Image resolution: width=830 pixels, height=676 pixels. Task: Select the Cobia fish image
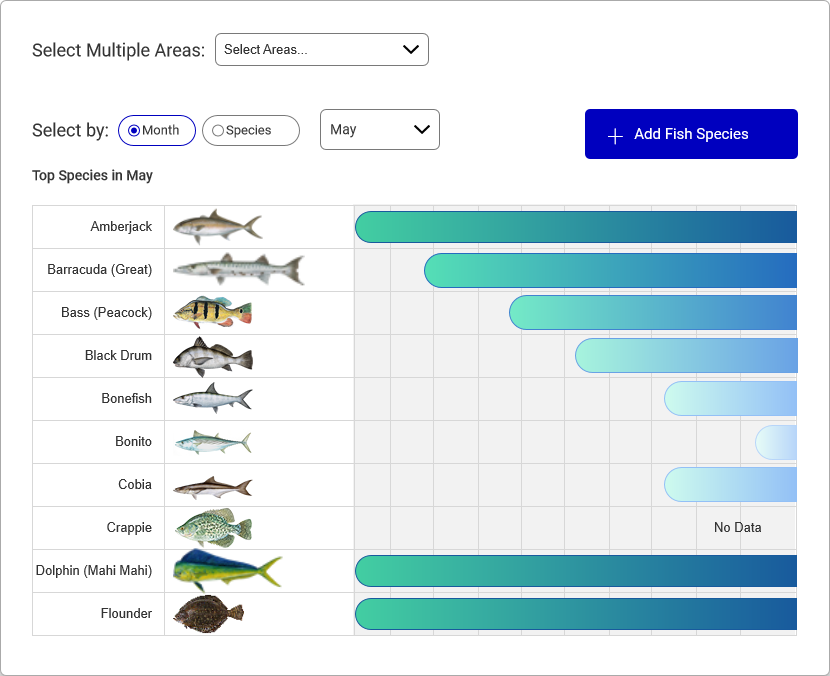[212, 484]
